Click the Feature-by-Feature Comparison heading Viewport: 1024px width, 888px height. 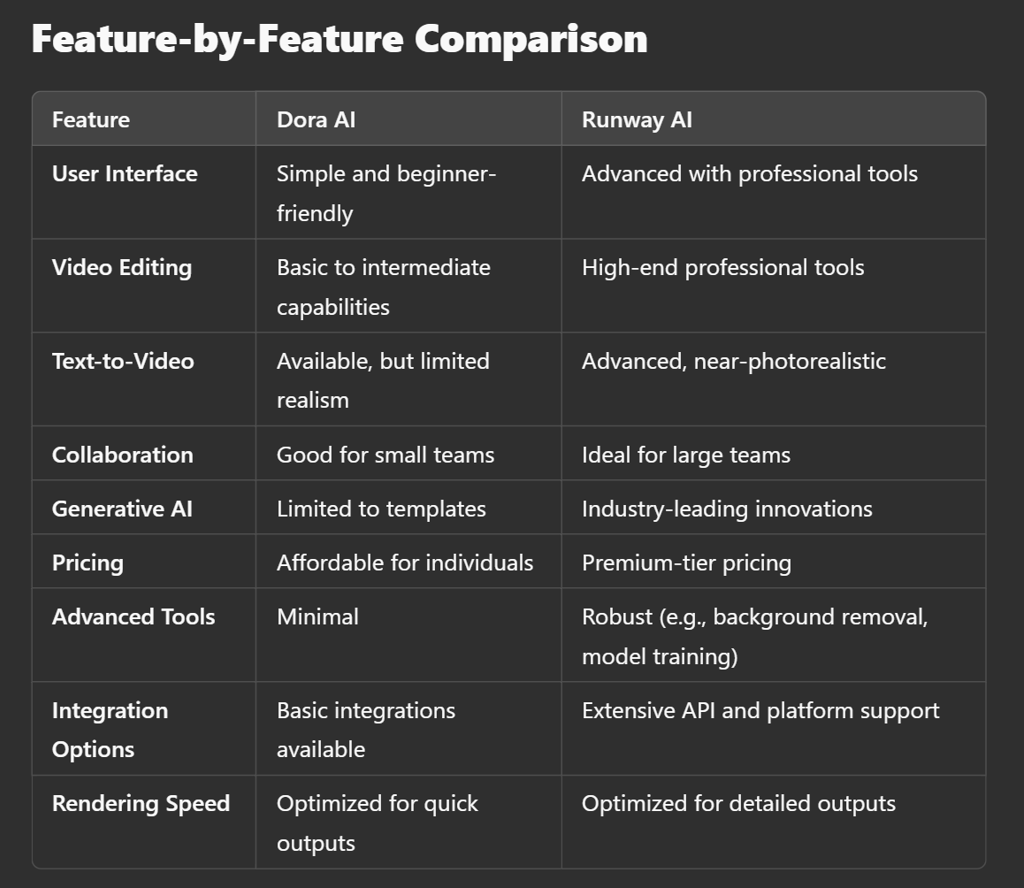tap(340, 39)
